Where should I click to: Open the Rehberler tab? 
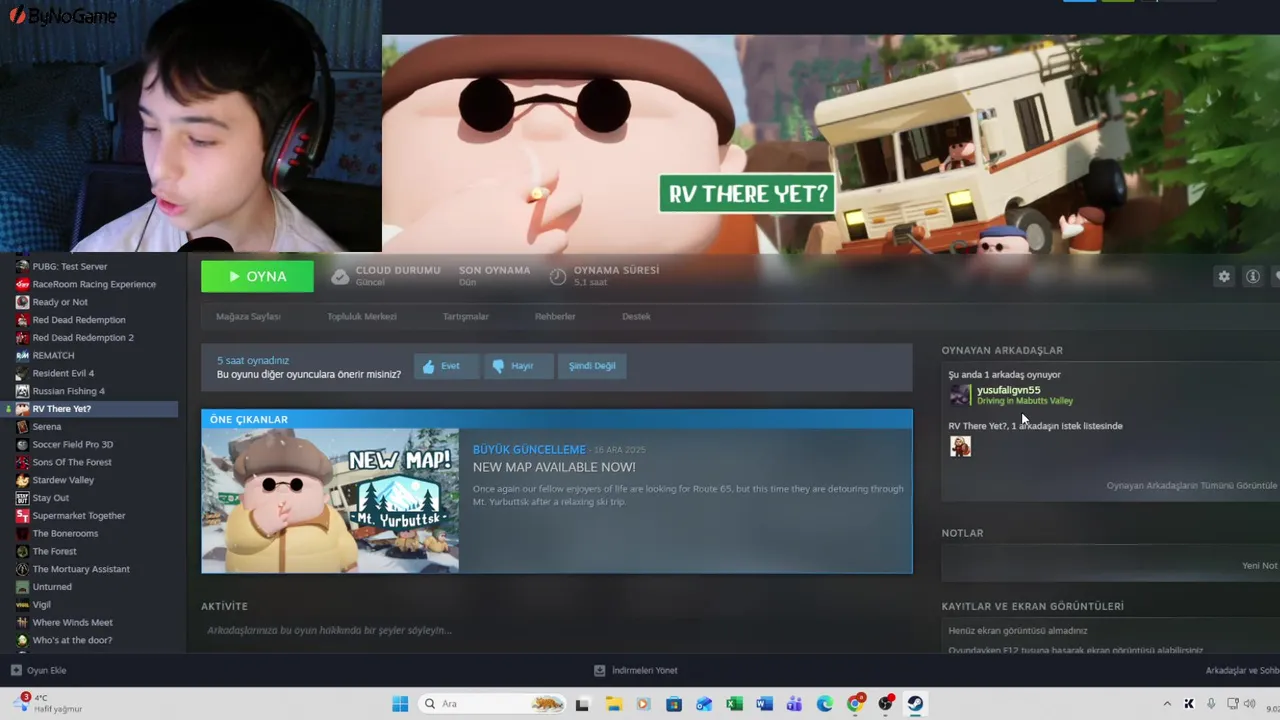tap(555, 317)
